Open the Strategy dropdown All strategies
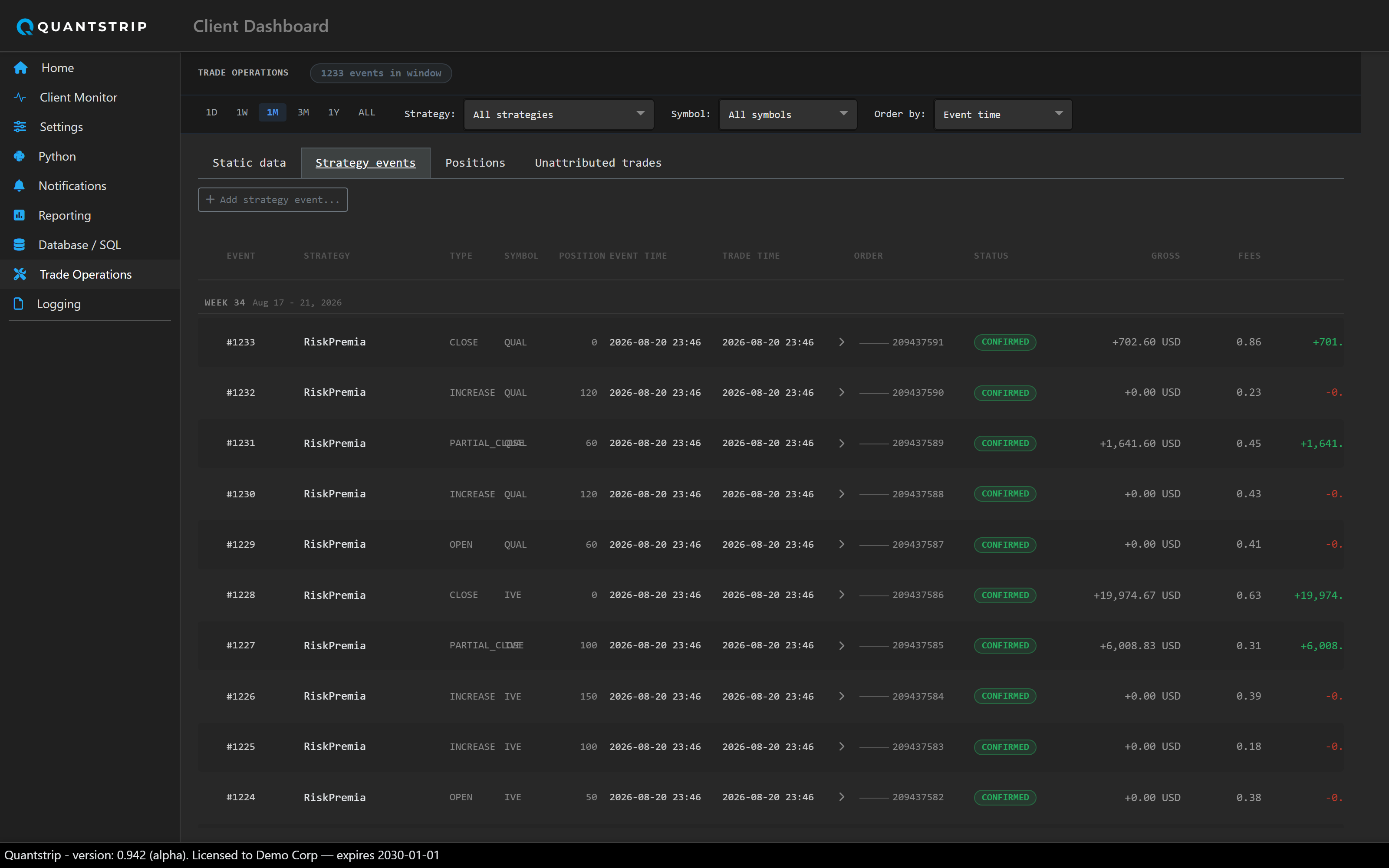Viewport: 1389px width, 868px height. pos(559,114)
